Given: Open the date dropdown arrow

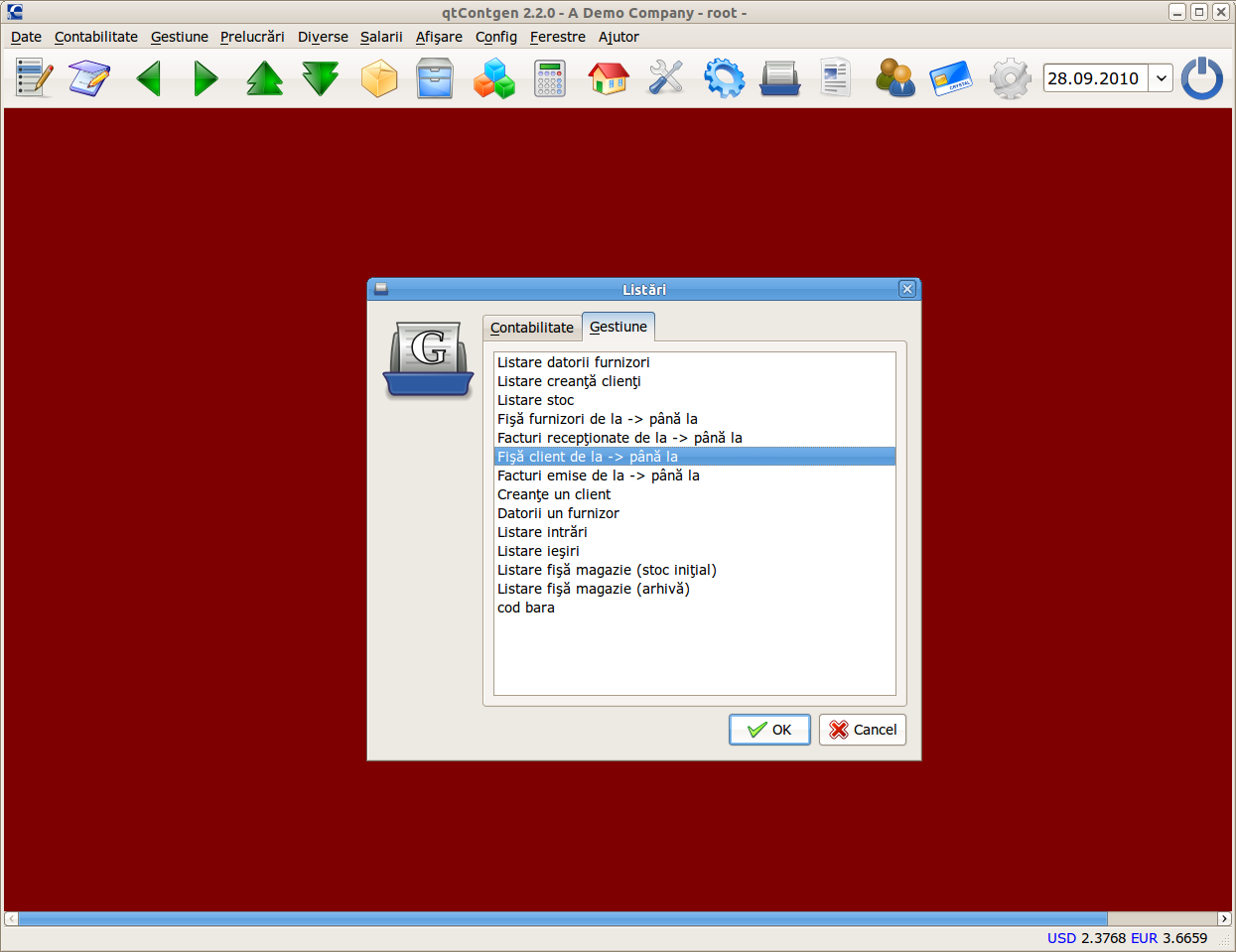Looking at the screenshot, I should 1161,78.
